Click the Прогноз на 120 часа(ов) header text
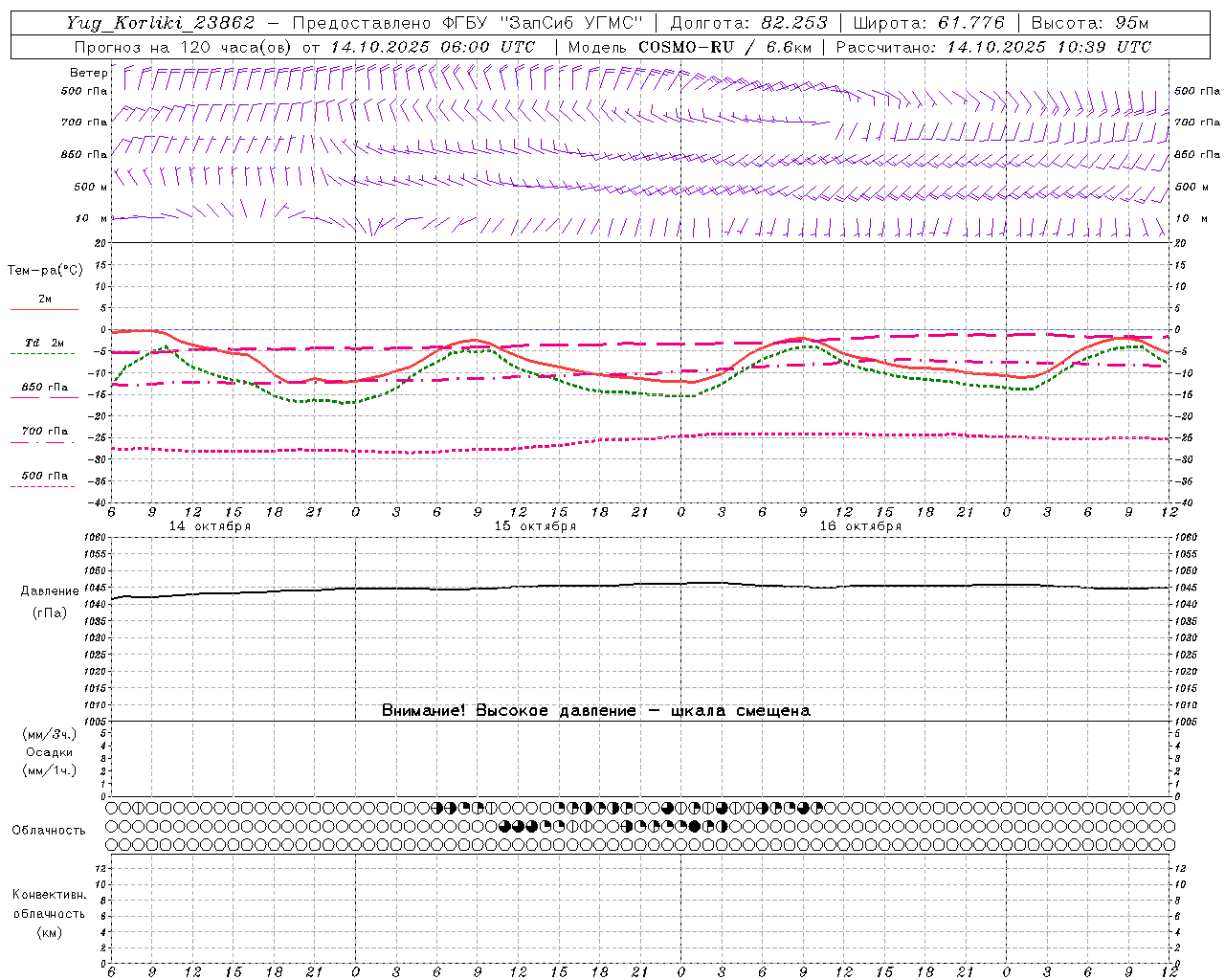The width and height of the screenshot is (1225, 980). (x=182, y=47)
